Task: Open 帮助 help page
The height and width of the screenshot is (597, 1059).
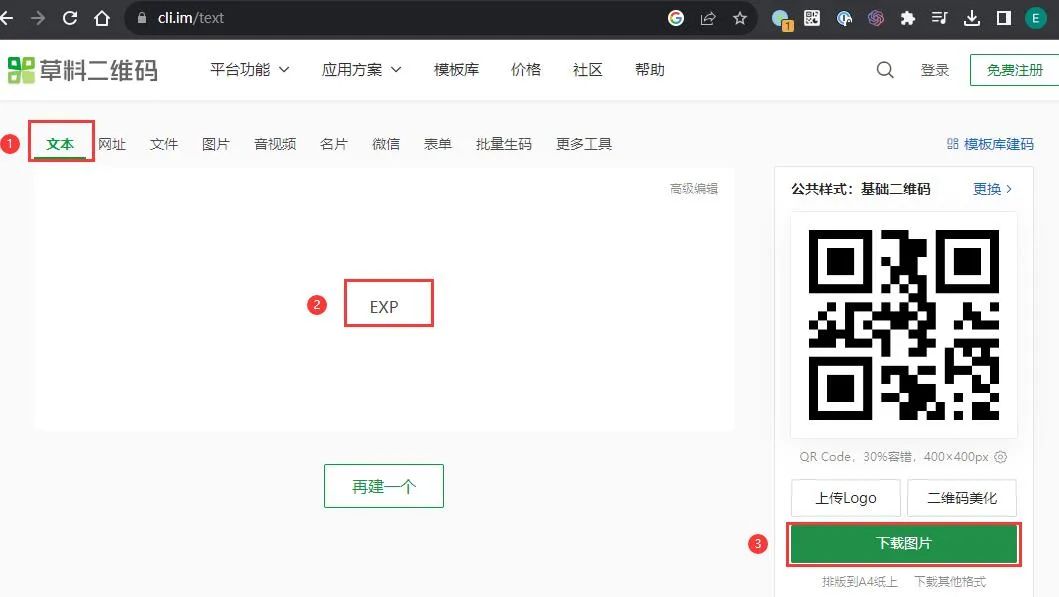Action: click(650, 70)
